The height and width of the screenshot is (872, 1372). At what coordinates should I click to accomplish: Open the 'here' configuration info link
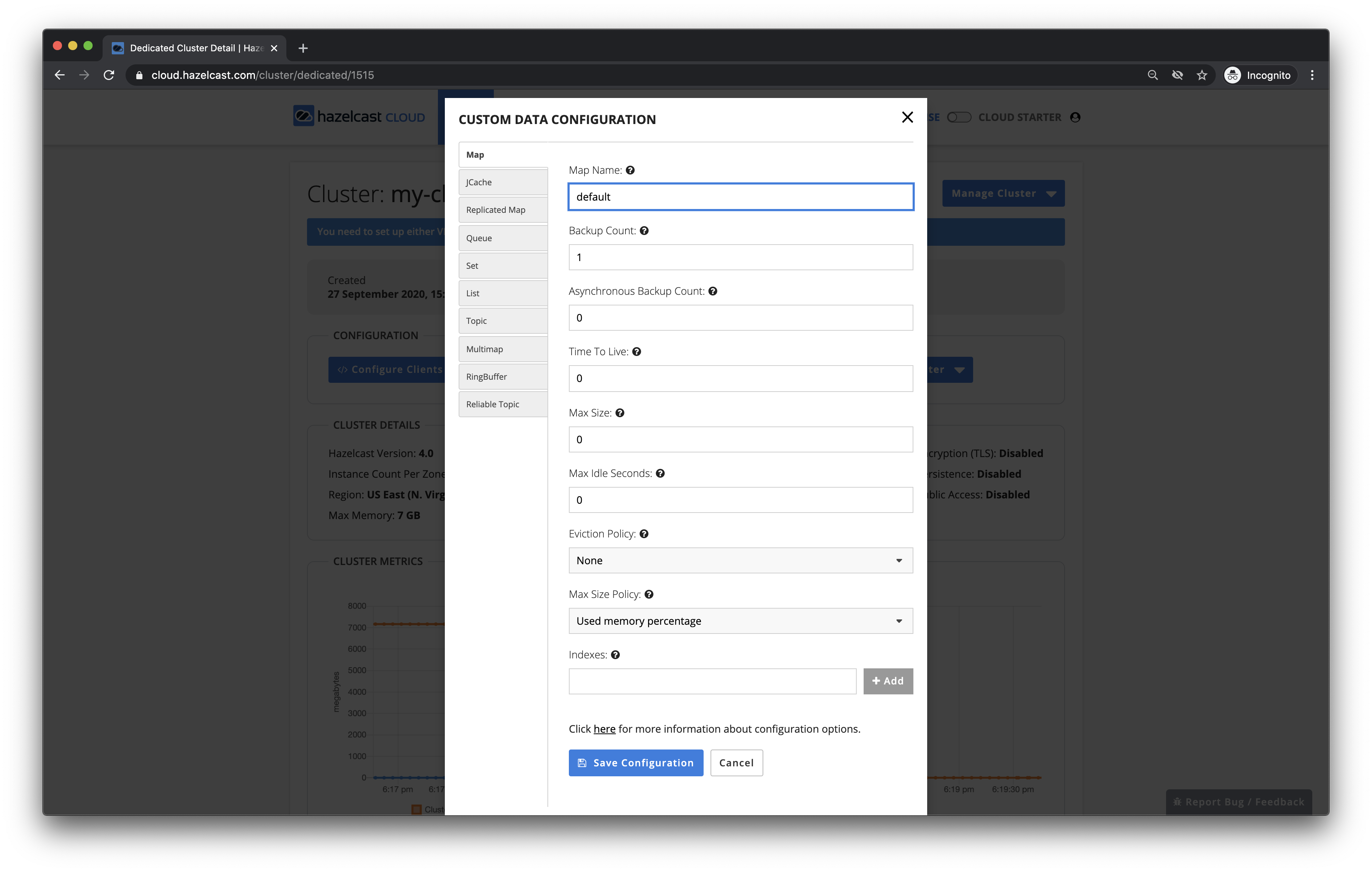(604, 728)
